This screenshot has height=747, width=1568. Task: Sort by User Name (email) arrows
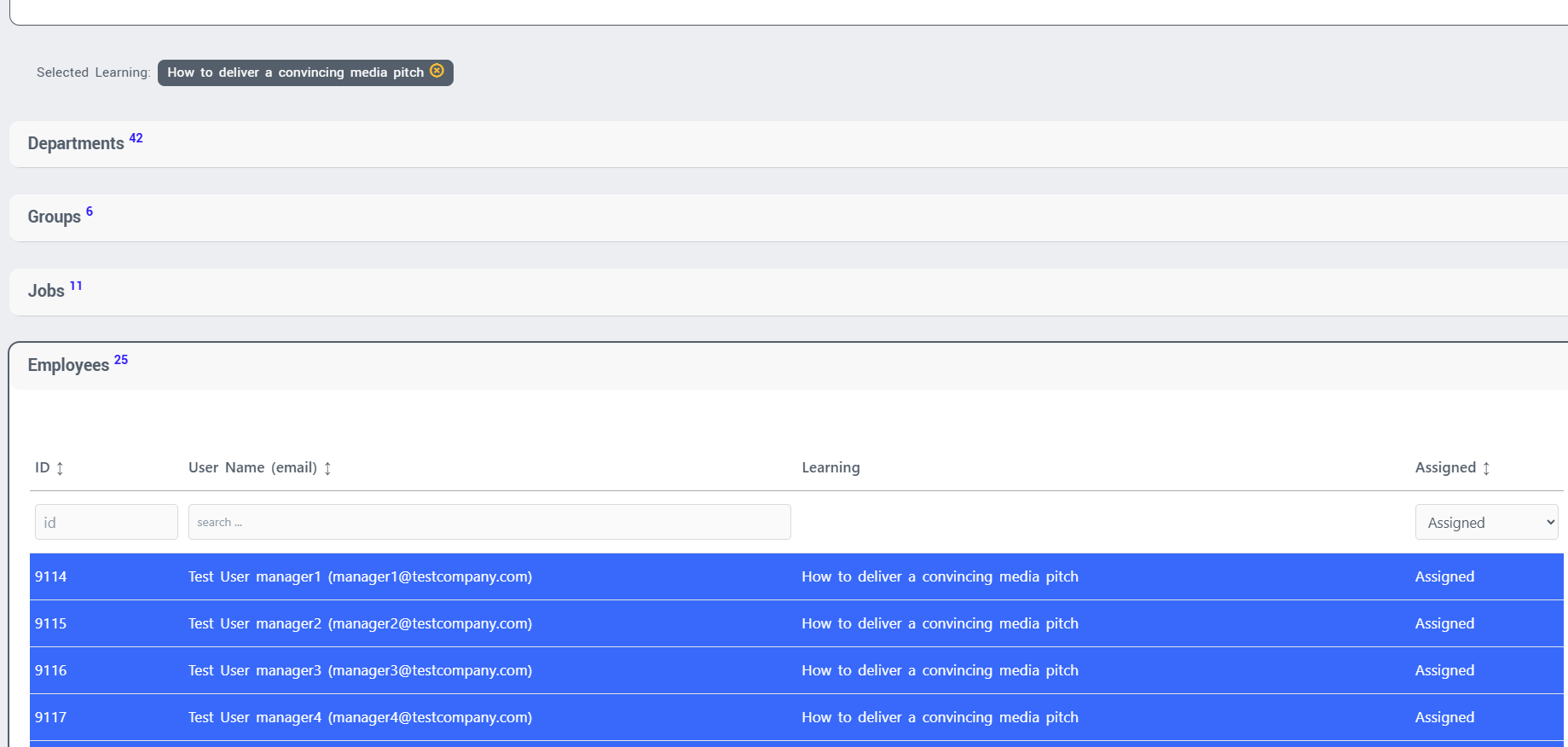coord(327,468)
